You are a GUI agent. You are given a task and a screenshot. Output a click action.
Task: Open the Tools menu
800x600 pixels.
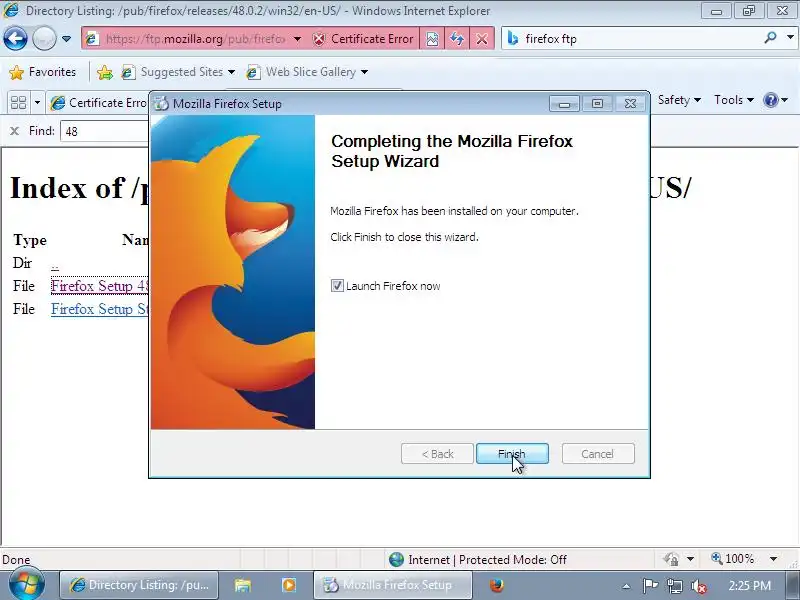734,100
